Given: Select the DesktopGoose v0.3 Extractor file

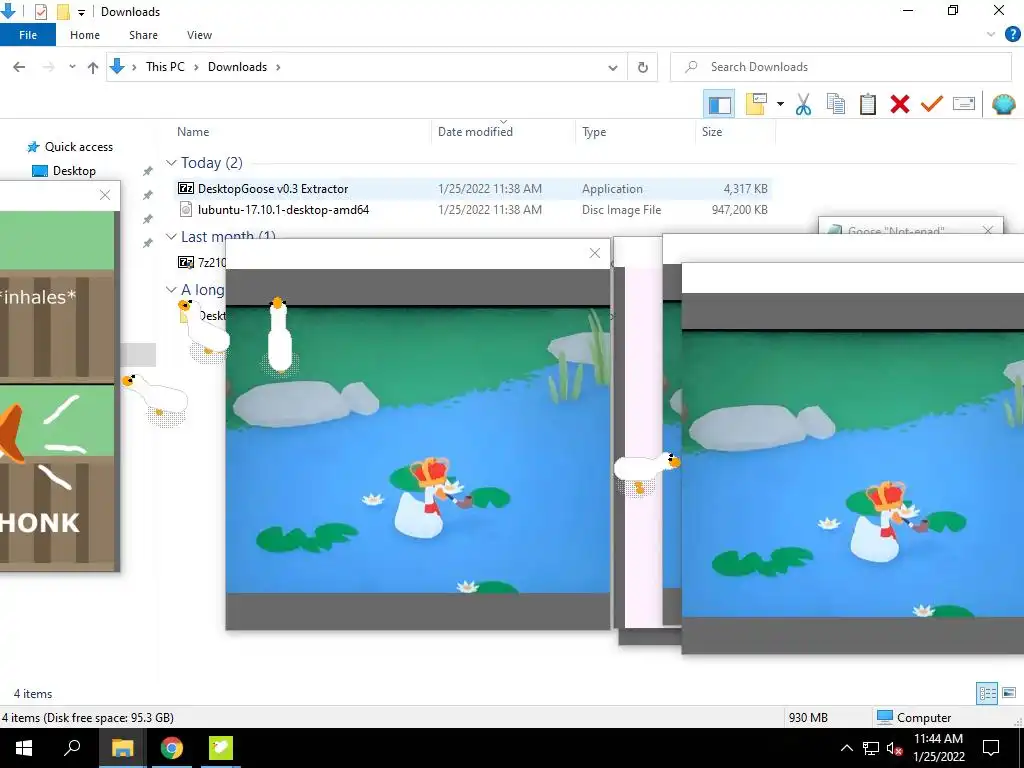Looking at the screenshot, I should (x=273, y=189).
